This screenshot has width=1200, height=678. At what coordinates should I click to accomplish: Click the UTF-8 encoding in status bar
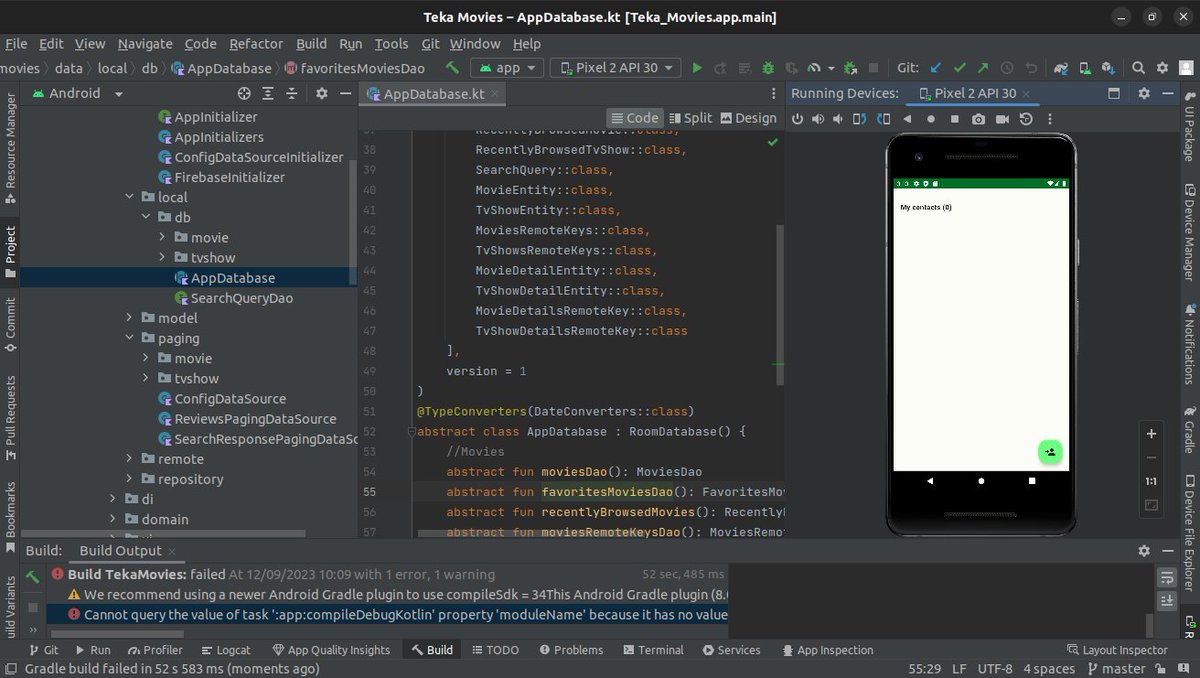(x=995, y=669)
